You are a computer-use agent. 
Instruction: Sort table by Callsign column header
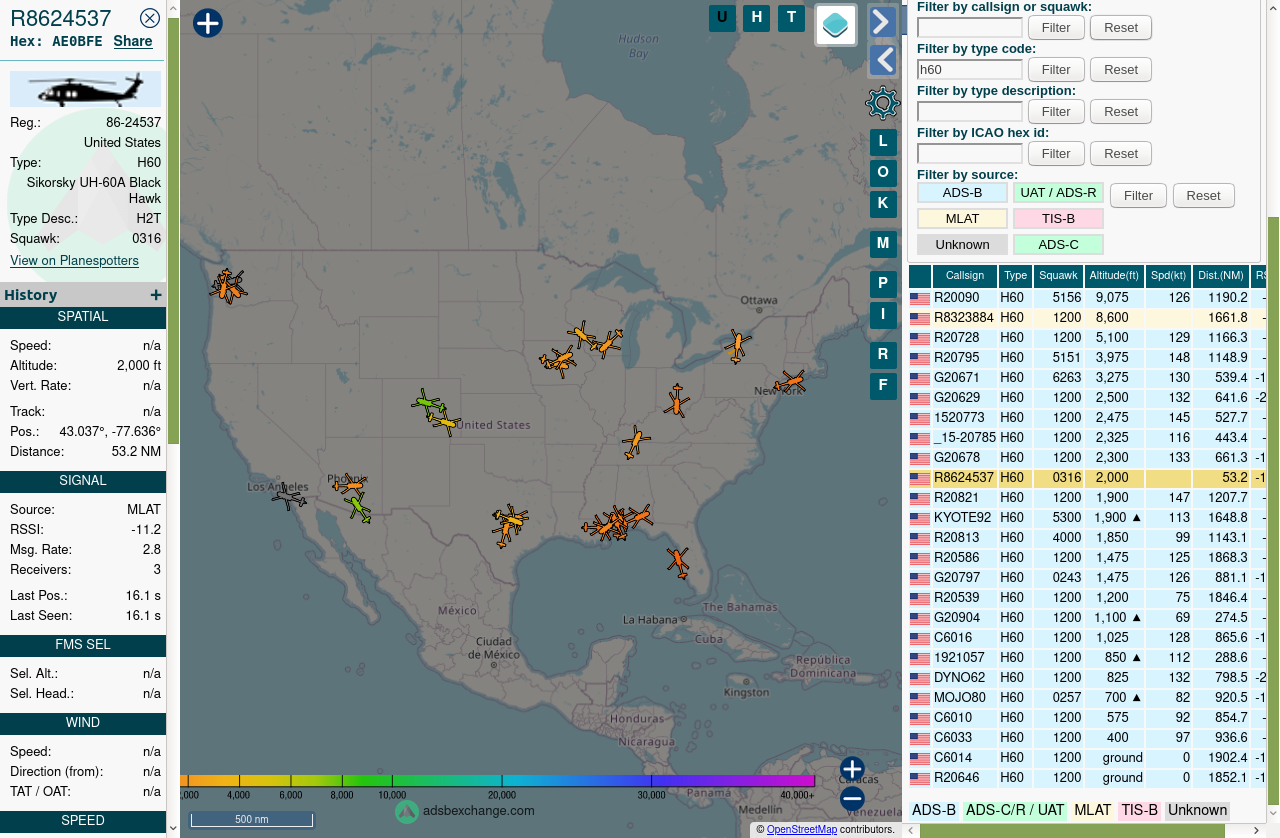click(965, 276)
